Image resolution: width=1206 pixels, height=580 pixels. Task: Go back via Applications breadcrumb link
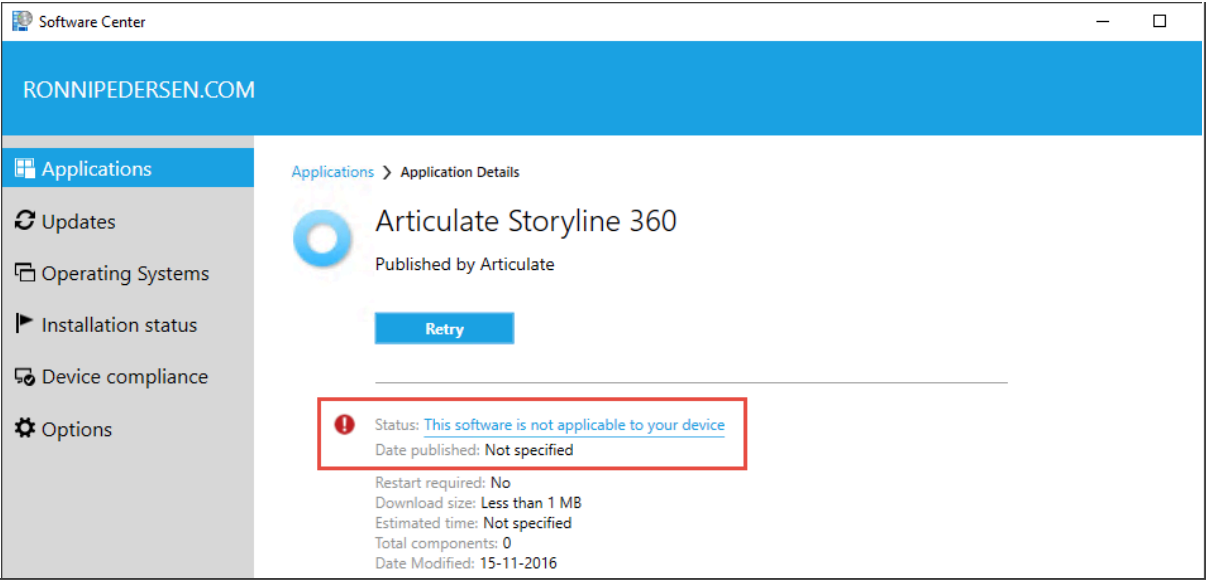(x=332, y=172)
